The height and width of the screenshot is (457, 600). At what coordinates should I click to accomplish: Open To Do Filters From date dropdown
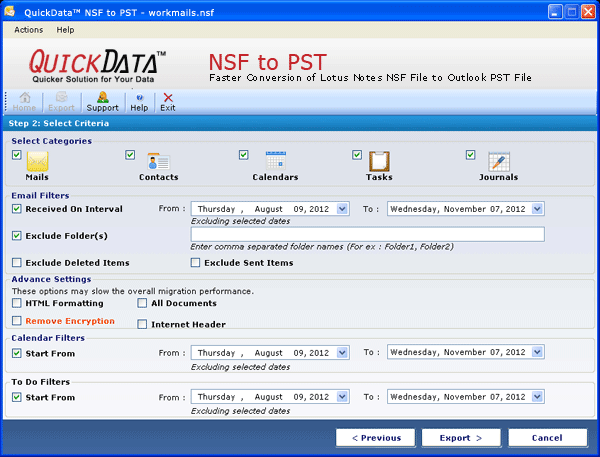click(x=342, y=397)
